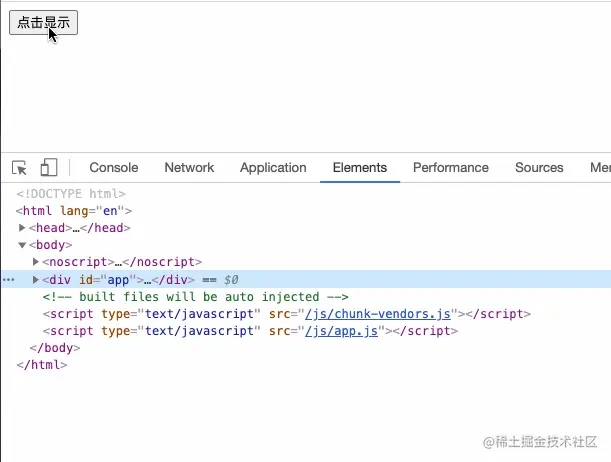
Task: Click the "en" lang attribute value
Action: point(110,211)
